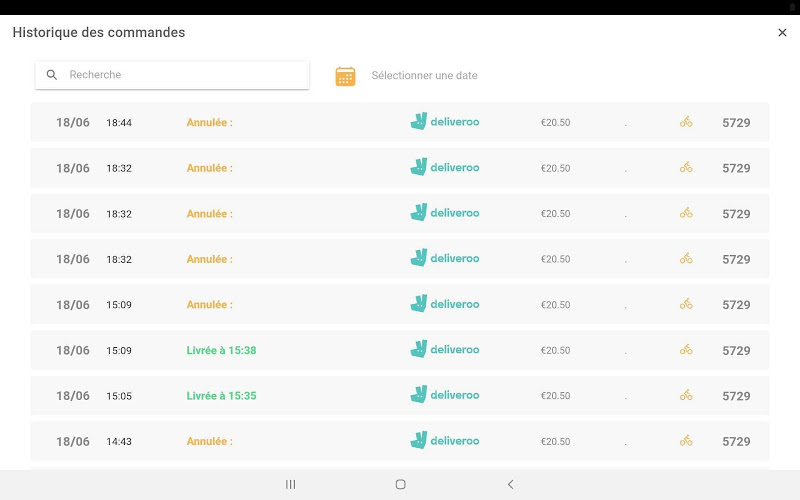This screenshot has width=800, height=500.
Task: Click the Deliveroo logo on the 14:43 order
Action: click(x=445, y=440)
